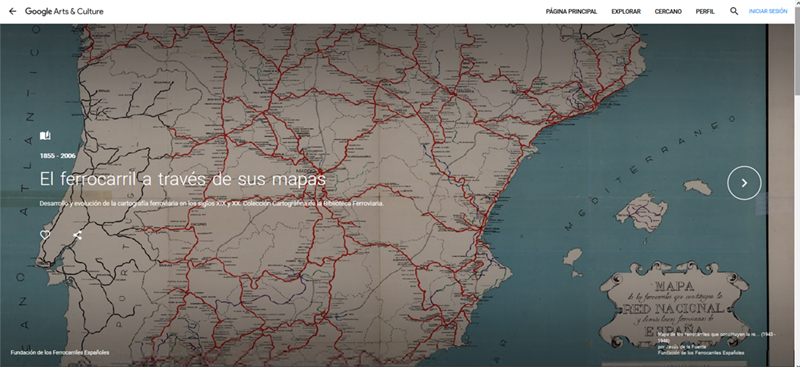The height and width of the screenshot is (367, 800).
Task: Share the story via share icon
Action: (77, 235)
